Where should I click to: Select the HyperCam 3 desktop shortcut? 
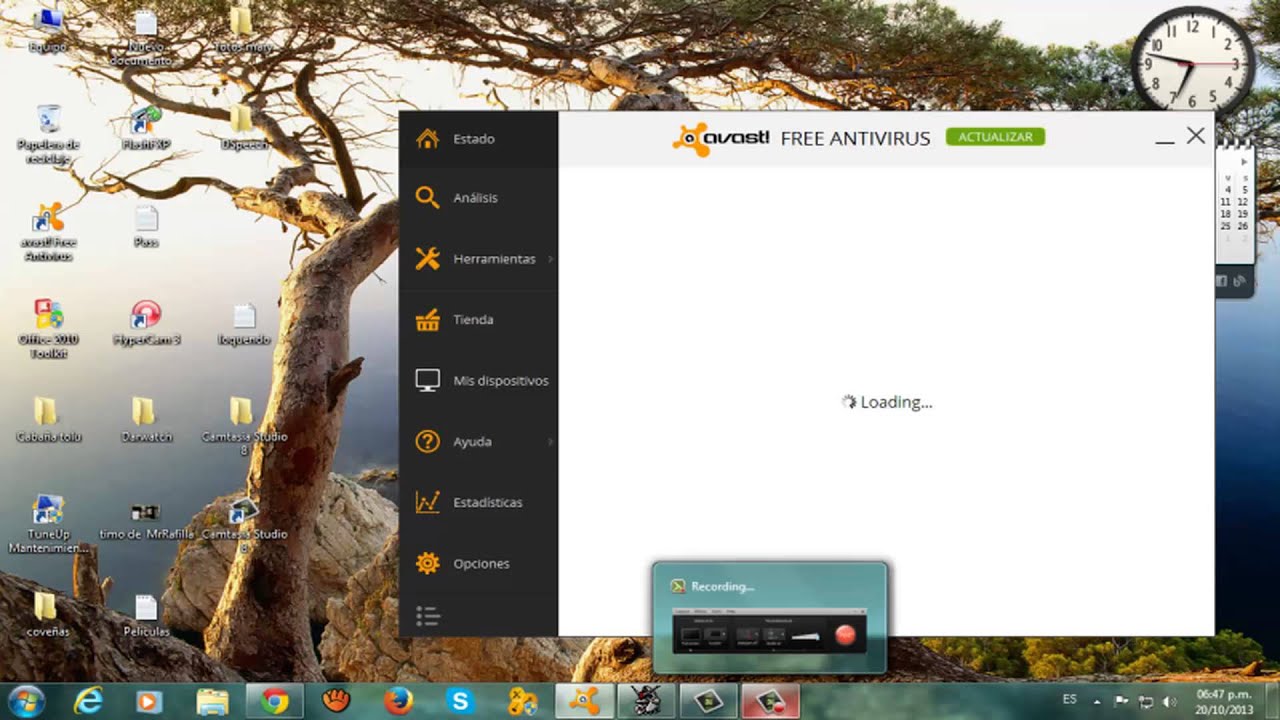click(146, 323)
